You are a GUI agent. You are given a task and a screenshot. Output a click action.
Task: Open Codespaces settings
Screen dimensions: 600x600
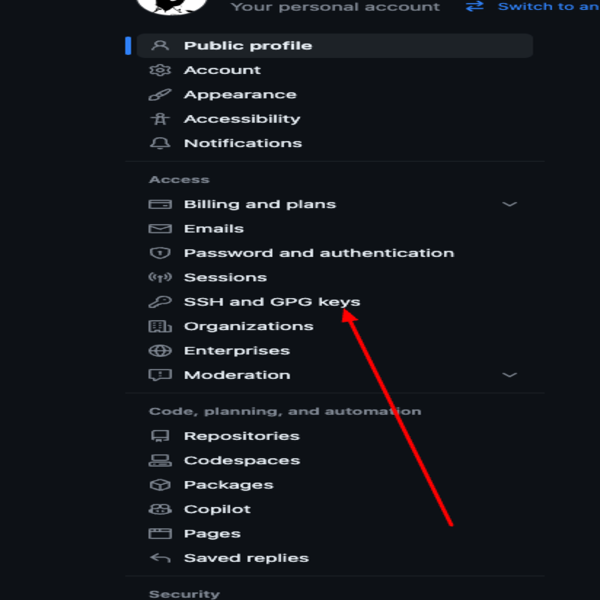pyautogui.click(x=241, y=461)
